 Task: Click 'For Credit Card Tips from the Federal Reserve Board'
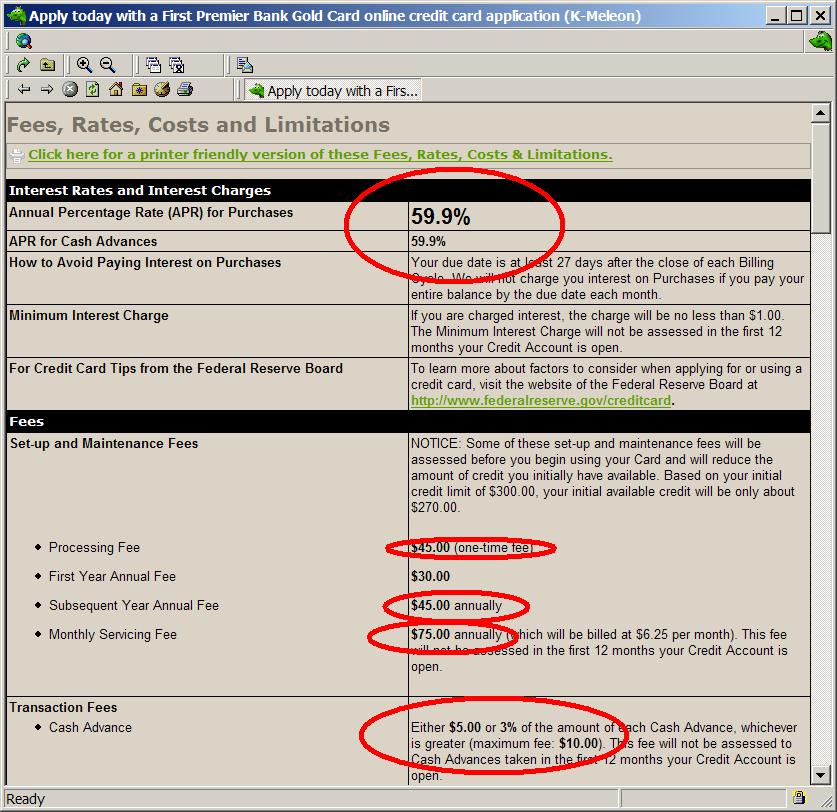[176, 368]
